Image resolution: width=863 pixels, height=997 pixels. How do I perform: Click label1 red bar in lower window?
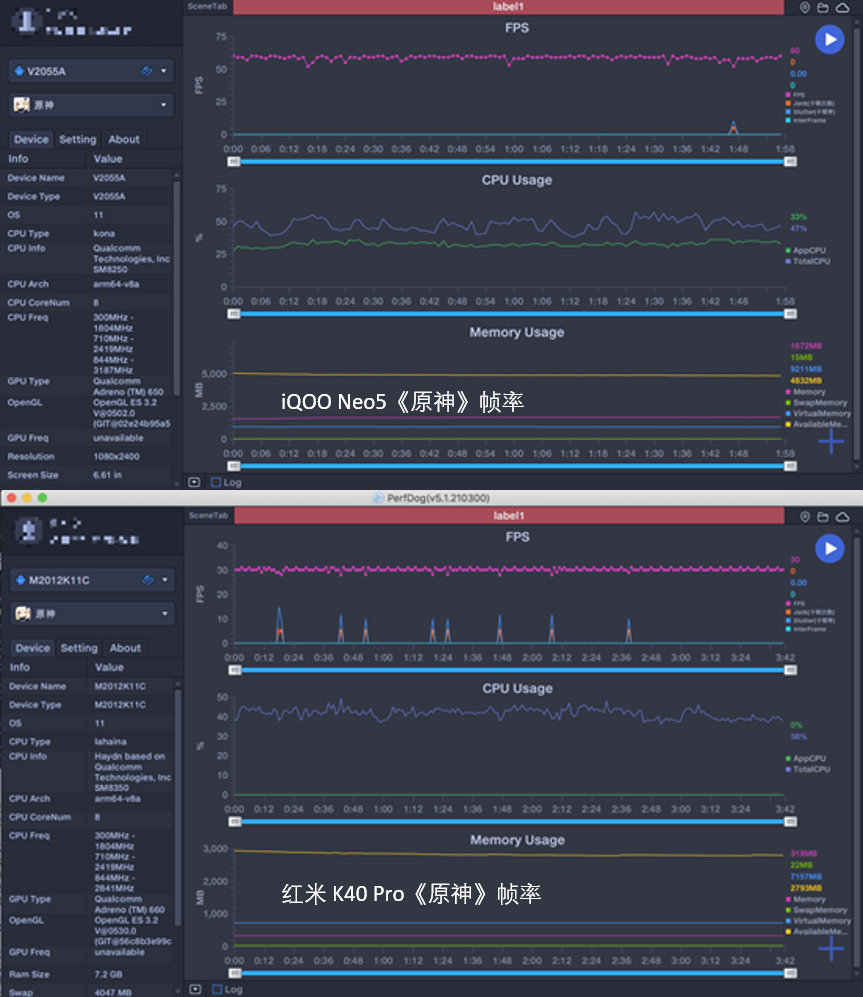pos(509,516)
